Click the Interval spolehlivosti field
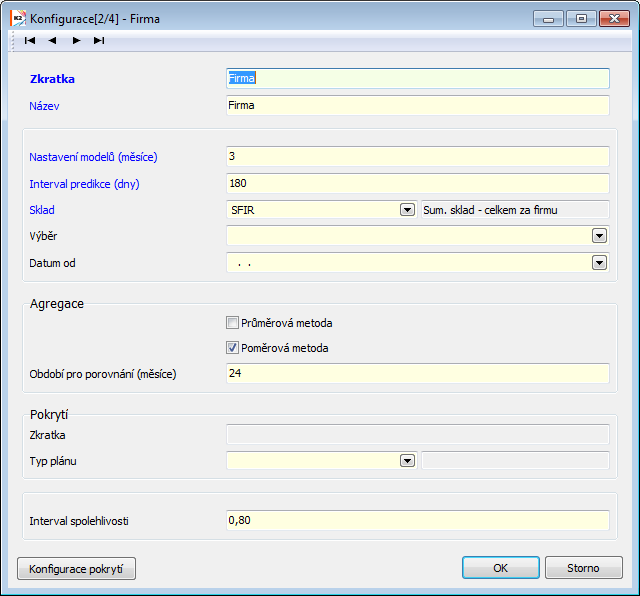Screen dimensions: 640x596 [x=418, y=520]
